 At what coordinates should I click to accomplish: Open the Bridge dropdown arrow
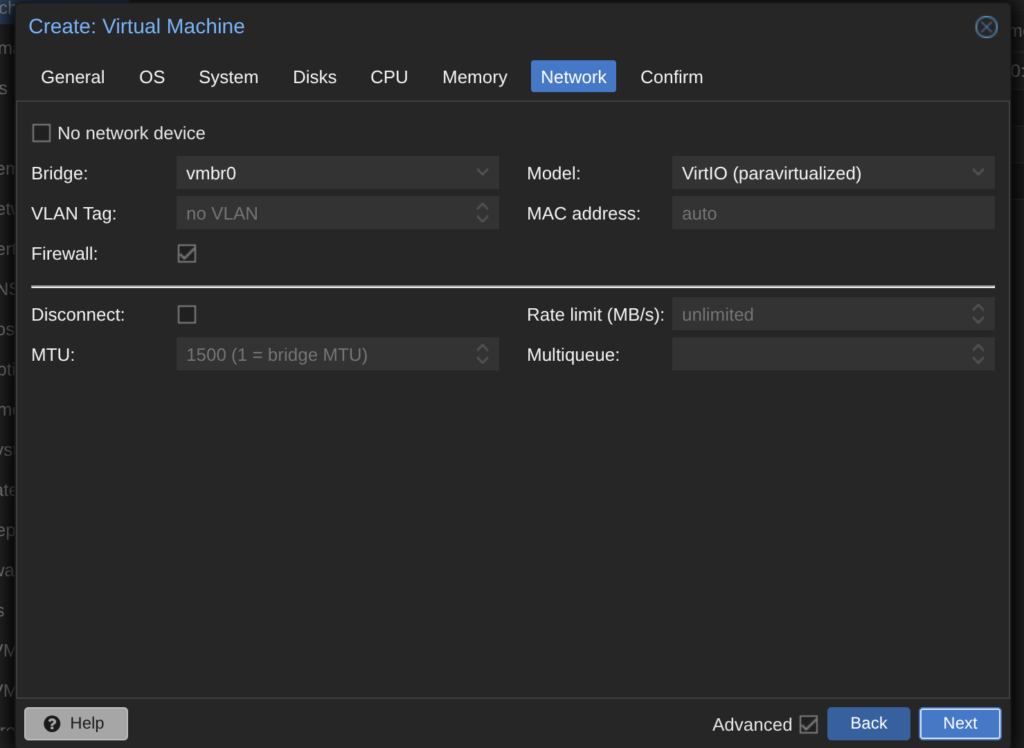482,173
